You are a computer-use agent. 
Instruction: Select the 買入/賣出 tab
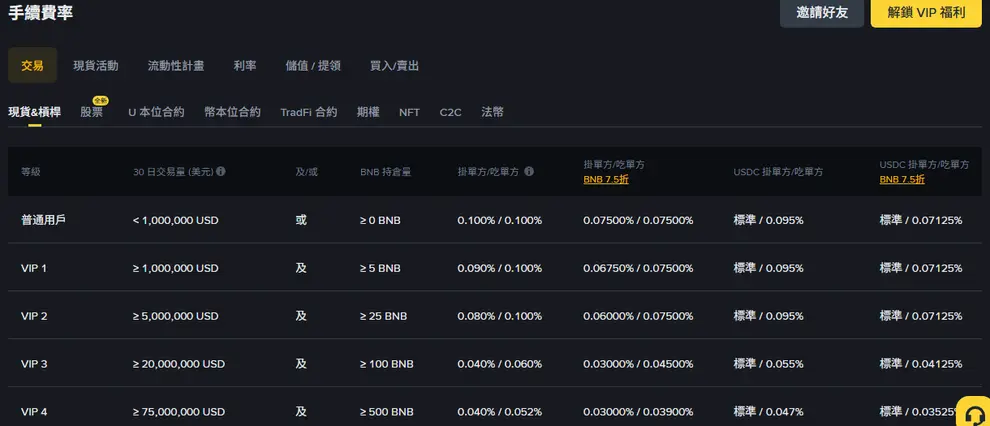[395, 66]
